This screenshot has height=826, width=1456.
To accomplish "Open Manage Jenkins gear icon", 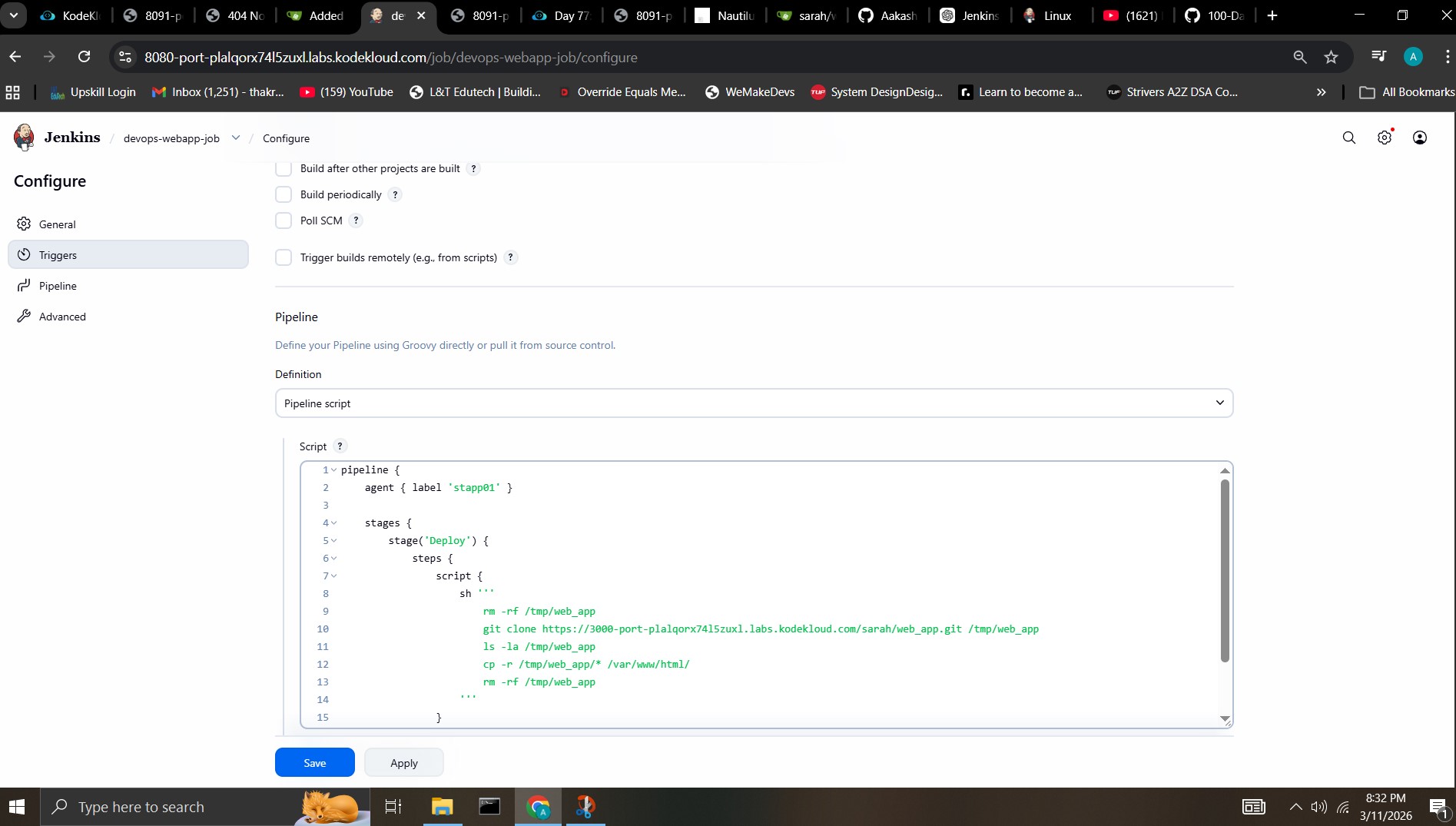I will 1385,138.
